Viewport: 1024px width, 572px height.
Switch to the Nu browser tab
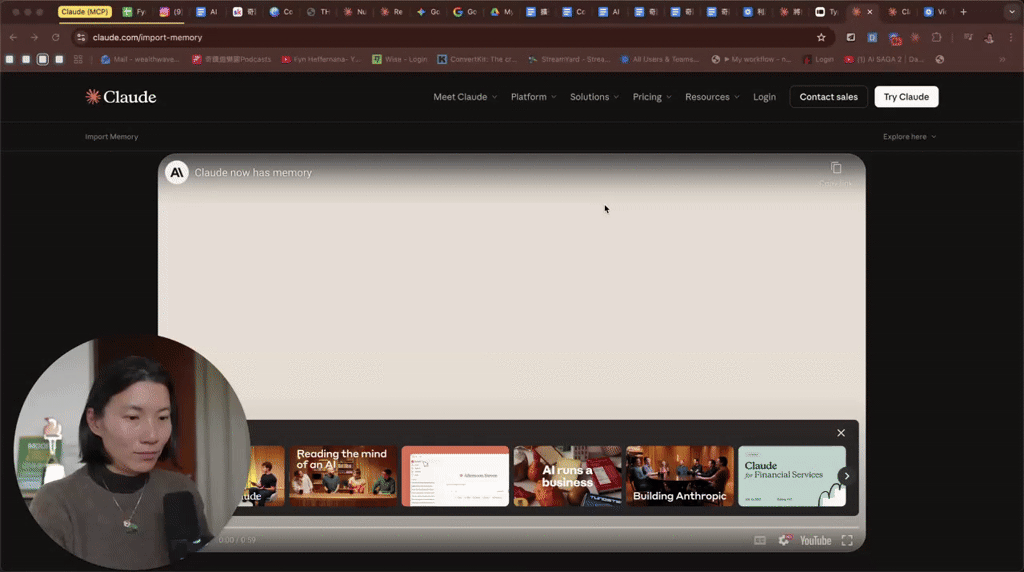point(355,12)
